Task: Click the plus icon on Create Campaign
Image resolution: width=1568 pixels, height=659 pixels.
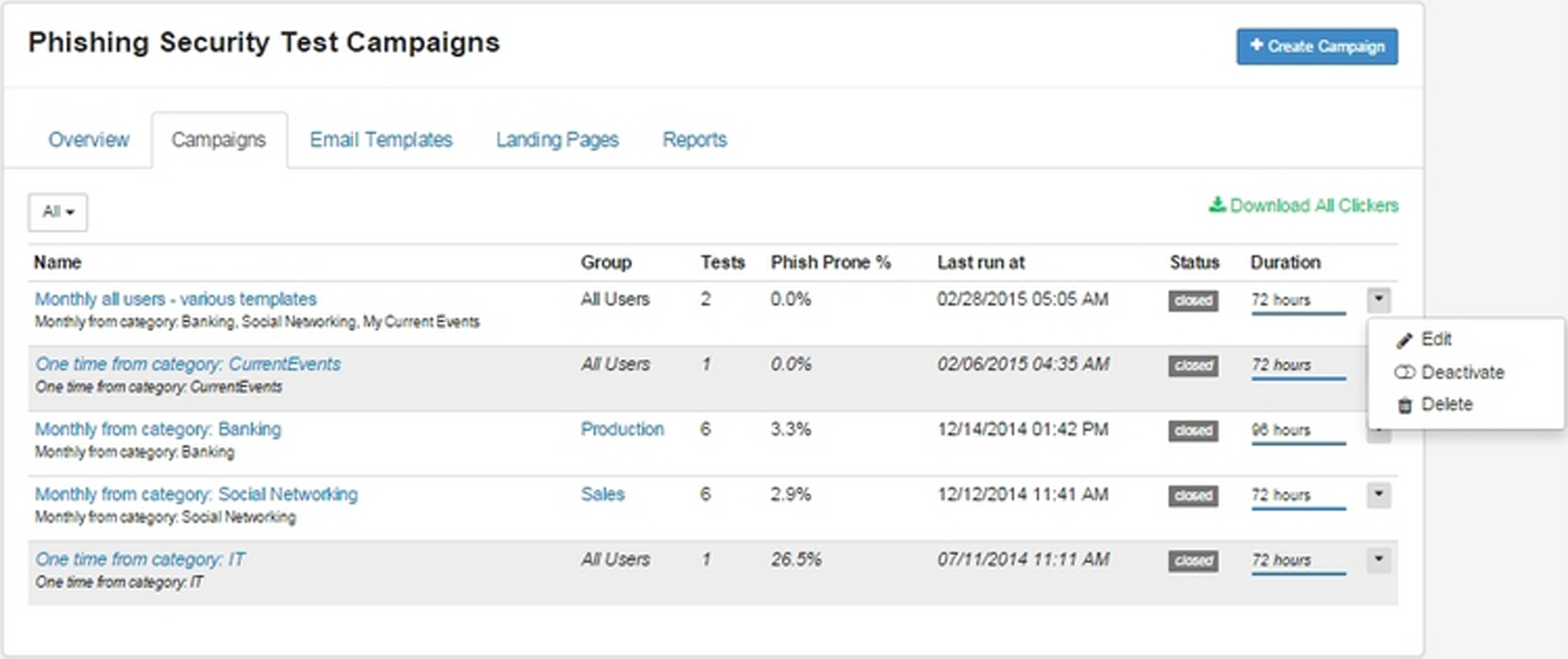Action: tap(1257, 45)
